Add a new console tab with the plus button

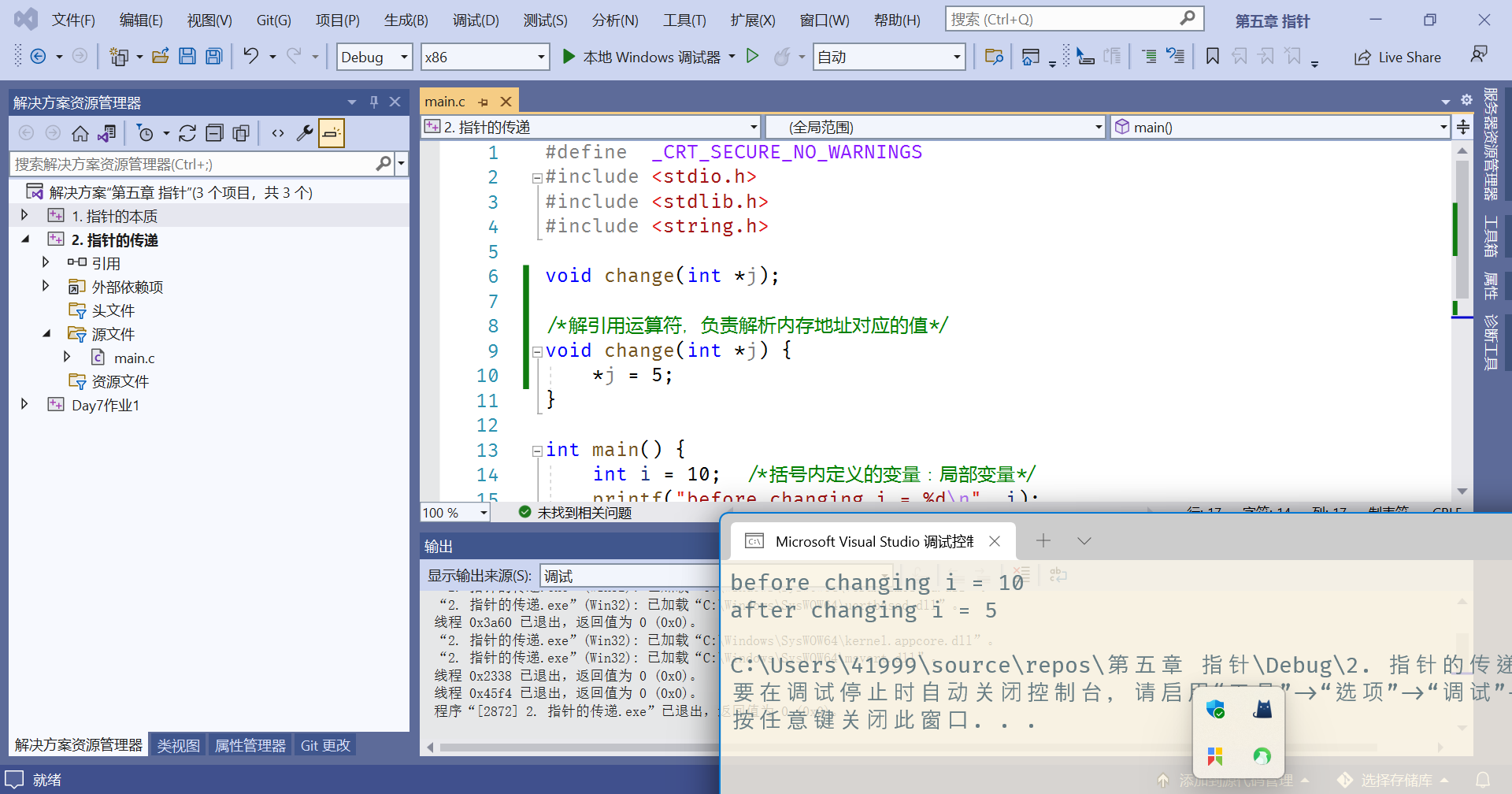pyautogui.click(x=1043, y=540)
